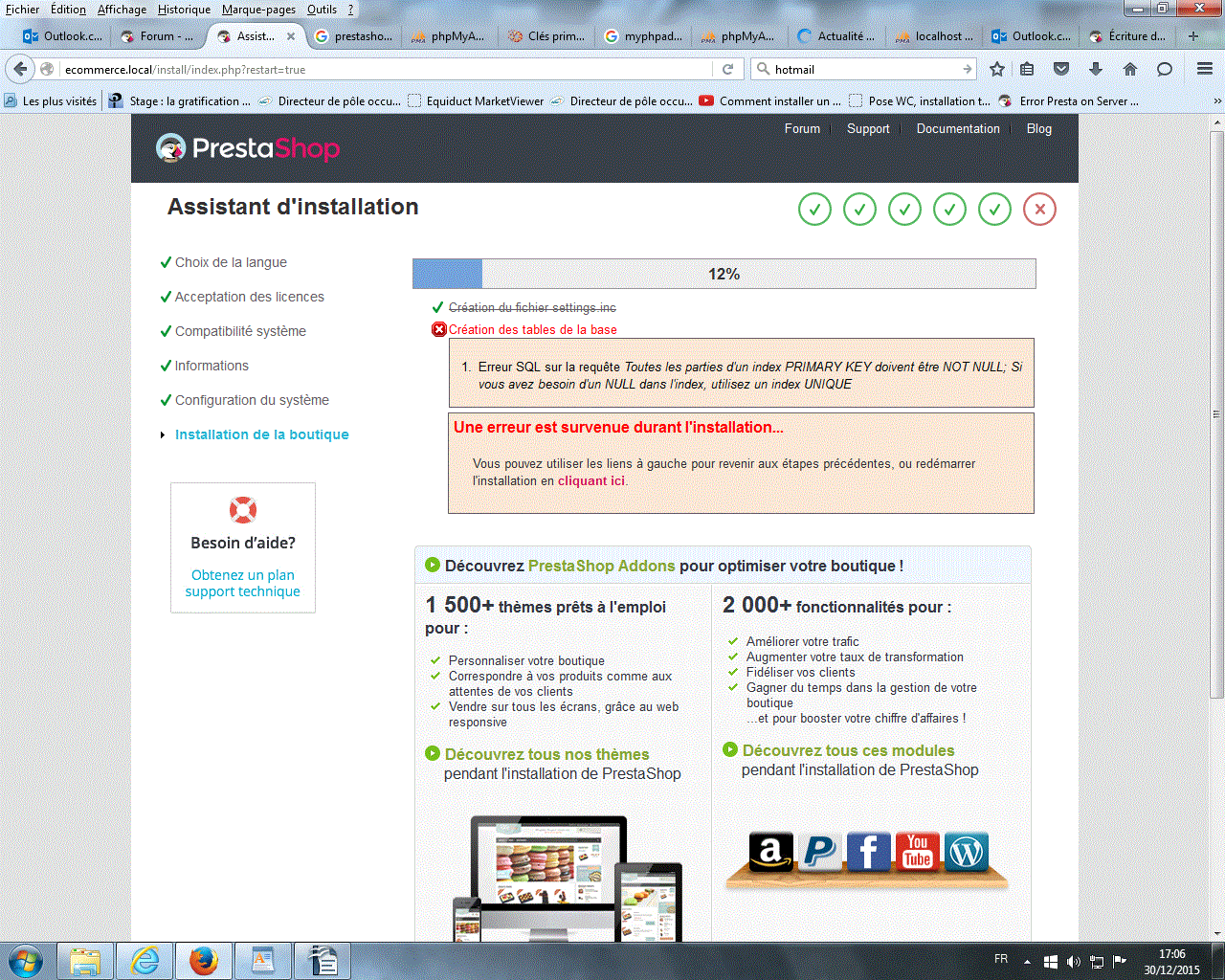Open the Forum link in PrestaShop header
The height and width of the screenshot is (980, 1225).
tap(802, 128)
